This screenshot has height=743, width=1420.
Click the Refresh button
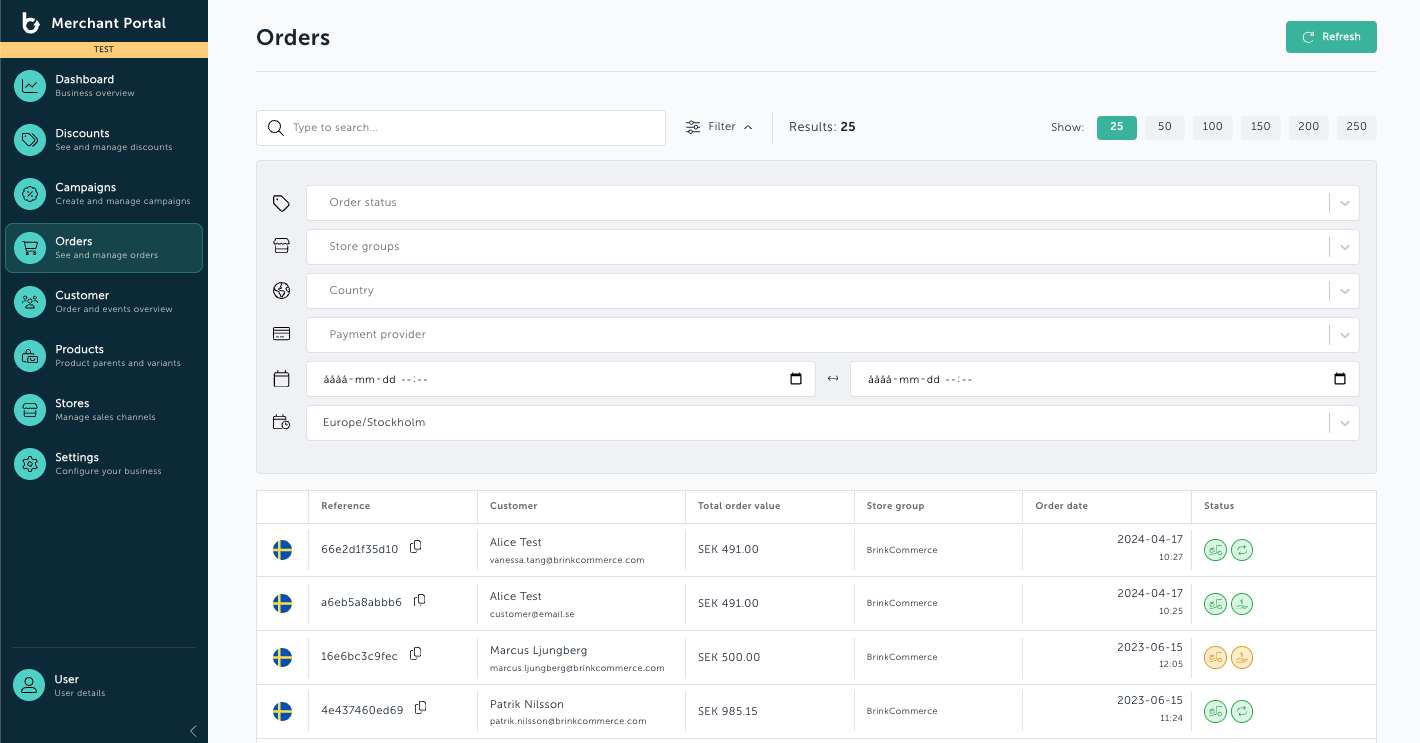1331,37
